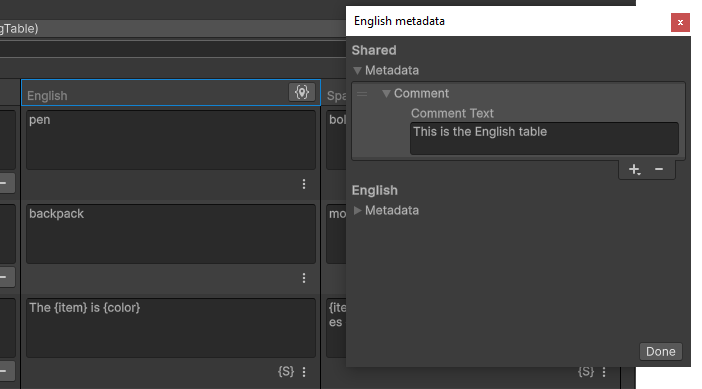Click the Done button

click(x=660, y=351)
